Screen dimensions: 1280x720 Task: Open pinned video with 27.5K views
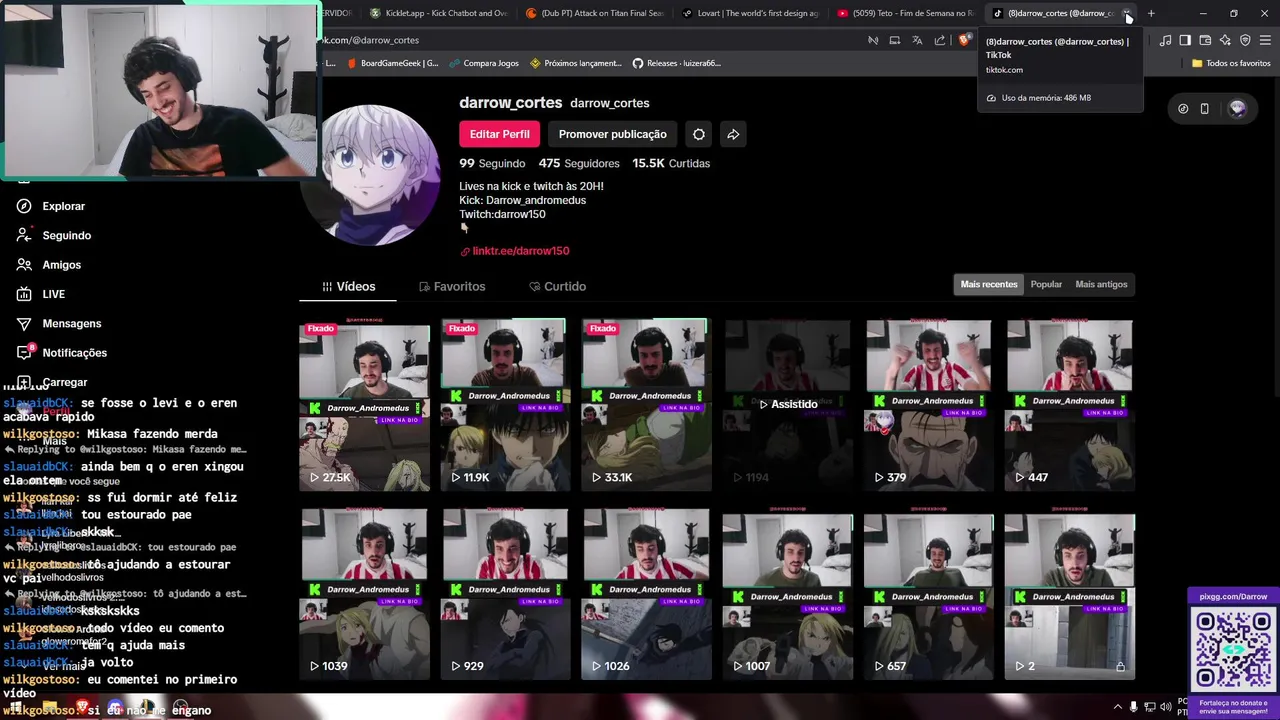tap(364, 405)
